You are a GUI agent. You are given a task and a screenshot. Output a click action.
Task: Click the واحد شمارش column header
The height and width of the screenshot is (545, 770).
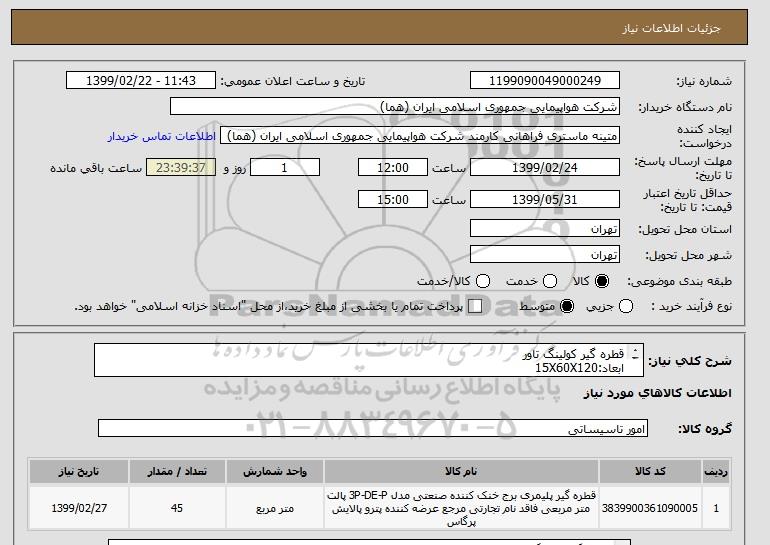pyautogui.click(x=275, y=471)
